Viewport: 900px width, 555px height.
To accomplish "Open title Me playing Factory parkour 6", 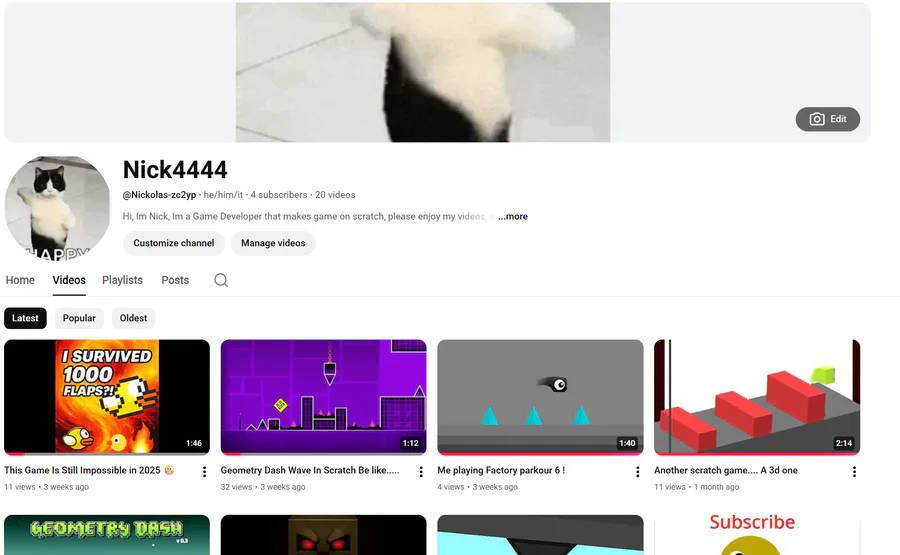I will click(501, 470).
